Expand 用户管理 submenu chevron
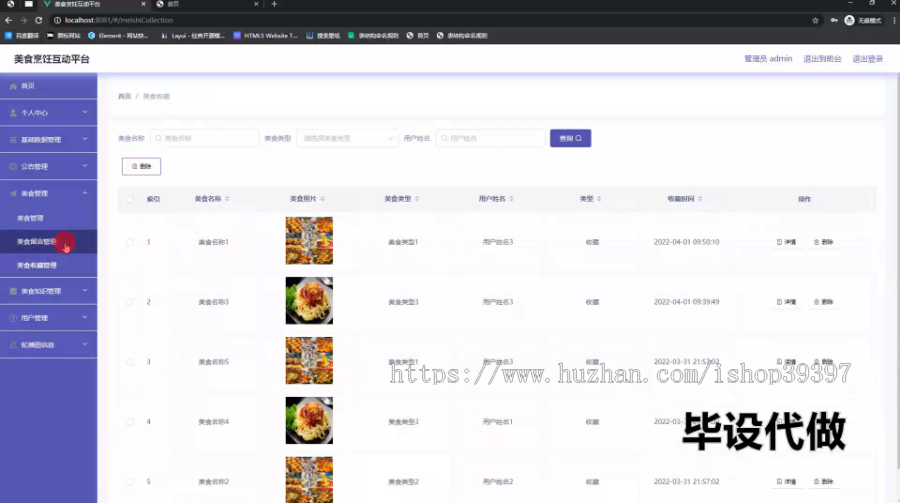Screen dimensions: 900x503 pyautogui.click(x=85, y=318)
